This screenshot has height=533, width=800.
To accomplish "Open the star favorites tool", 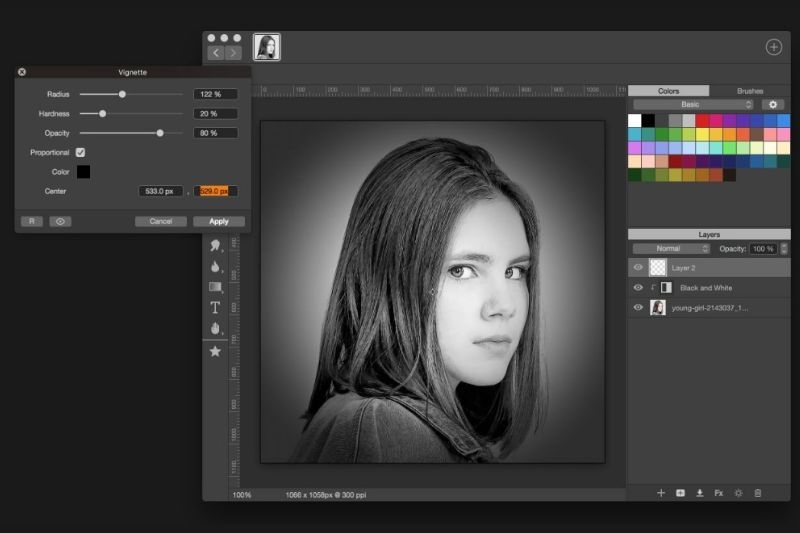I will 215,351.
